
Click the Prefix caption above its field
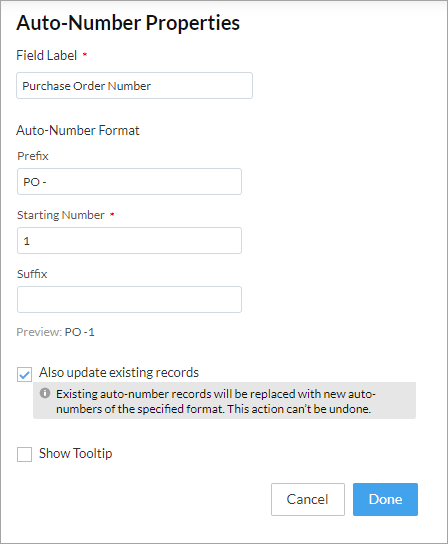[x=33, y=156]
